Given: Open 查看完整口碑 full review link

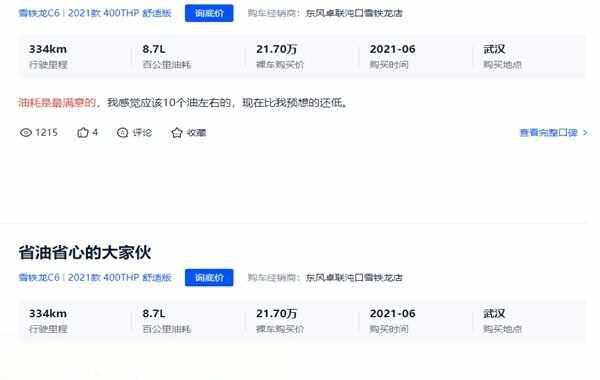Looking at the screenshot, I should (x=553, y=133).
